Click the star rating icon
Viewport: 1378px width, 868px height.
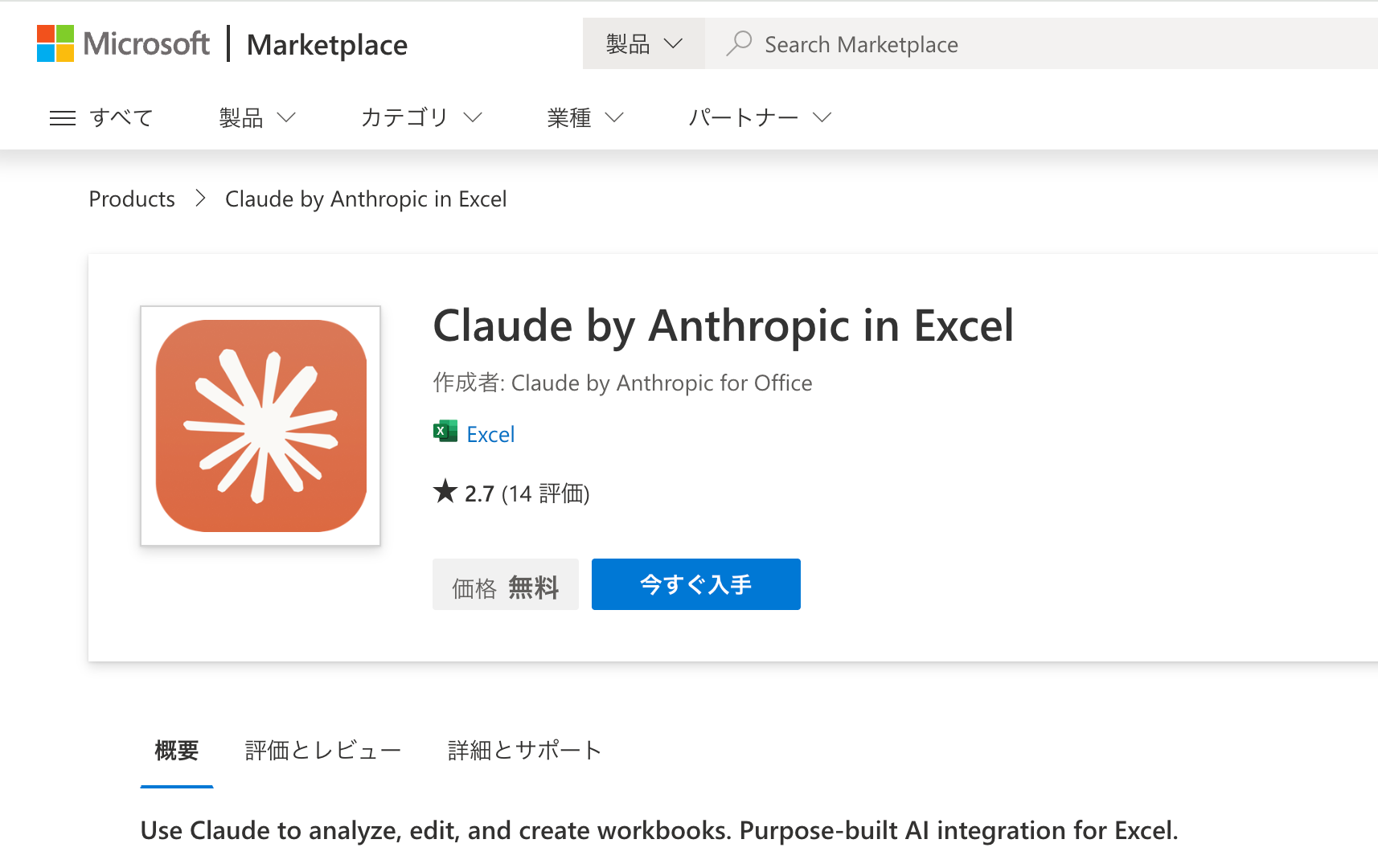(x=445, y=491)
